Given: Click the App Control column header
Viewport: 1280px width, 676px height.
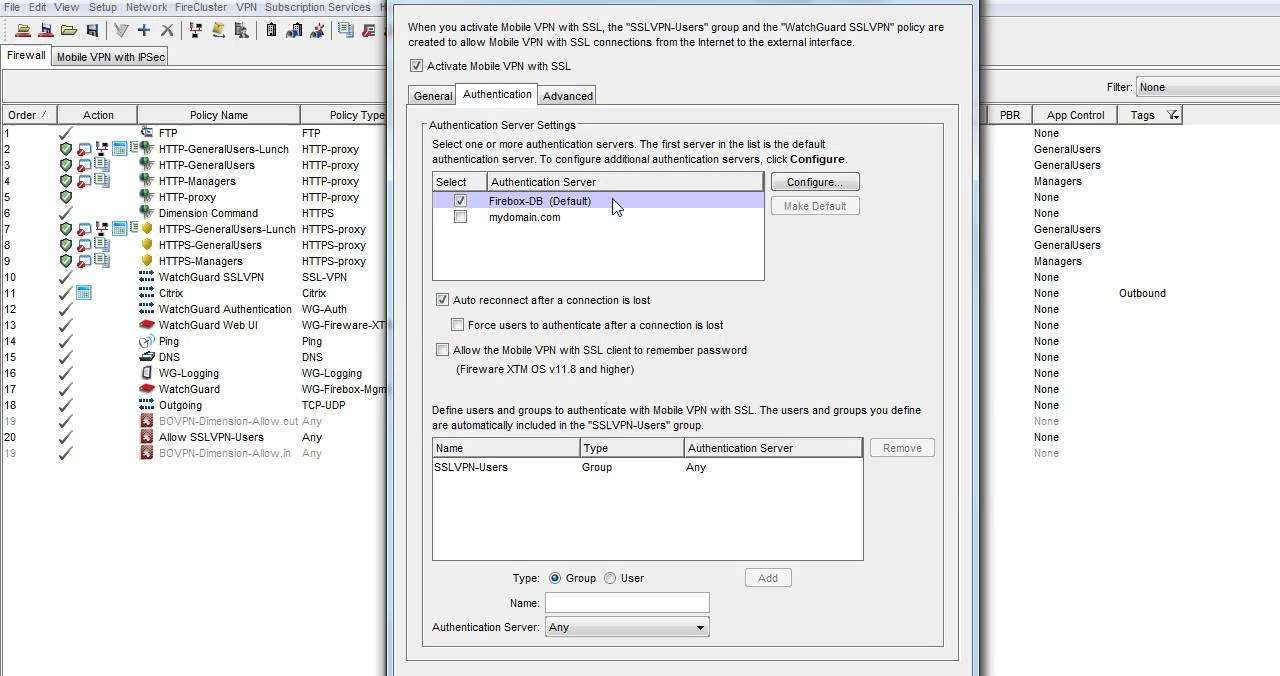Looking at the screenshot, I should [1075, 115].
